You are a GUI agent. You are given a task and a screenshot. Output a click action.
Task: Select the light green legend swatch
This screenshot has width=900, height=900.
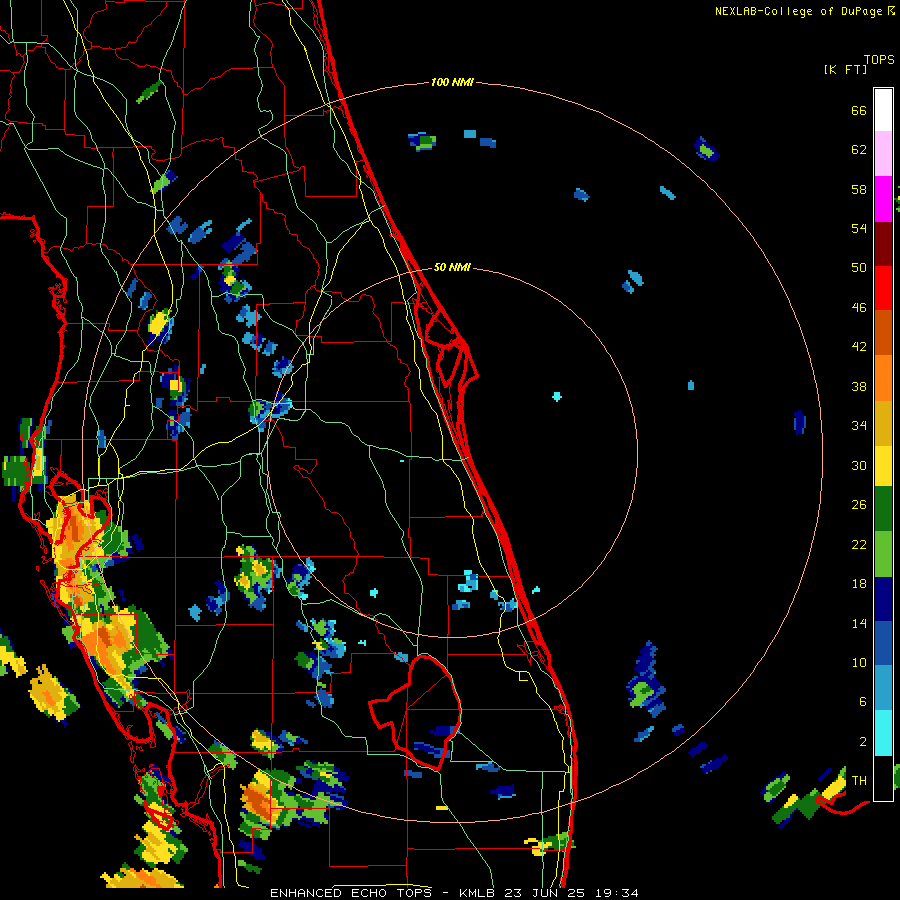(x=883, y=554)
